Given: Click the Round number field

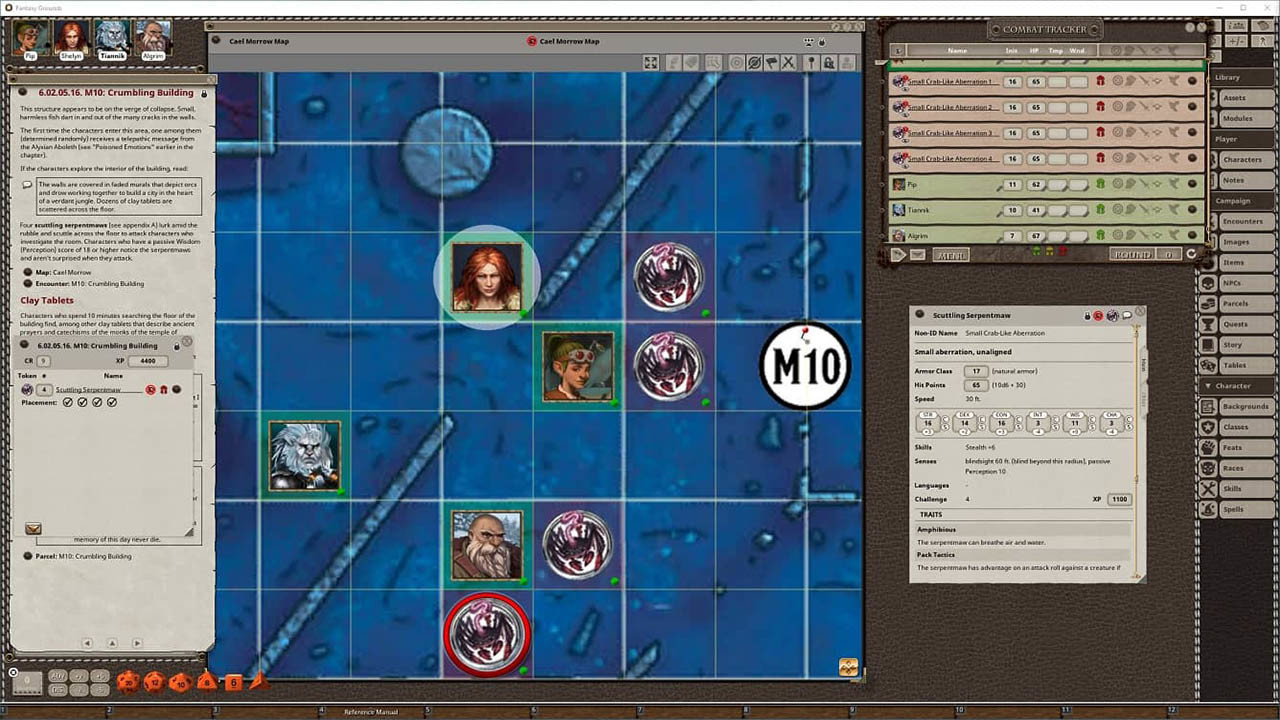Looking at the screenshot, I should pos(1167,255).
